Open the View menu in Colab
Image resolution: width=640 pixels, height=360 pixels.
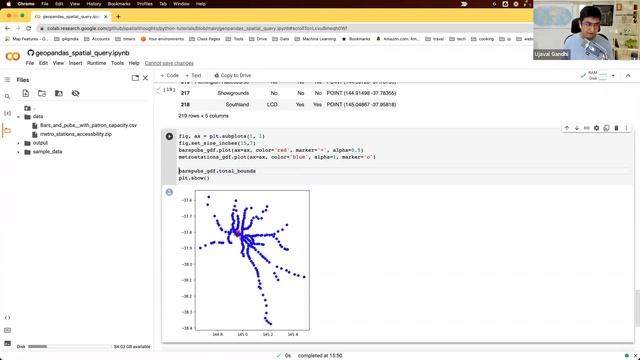(58, 63)
